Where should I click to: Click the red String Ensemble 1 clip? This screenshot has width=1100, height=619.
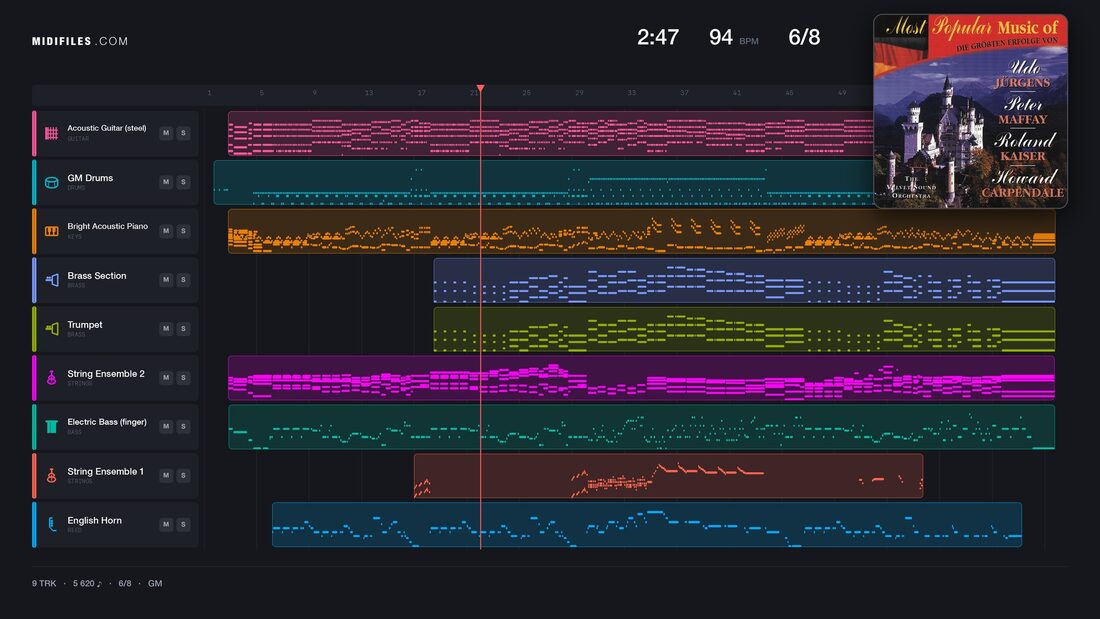coord(669,476)
